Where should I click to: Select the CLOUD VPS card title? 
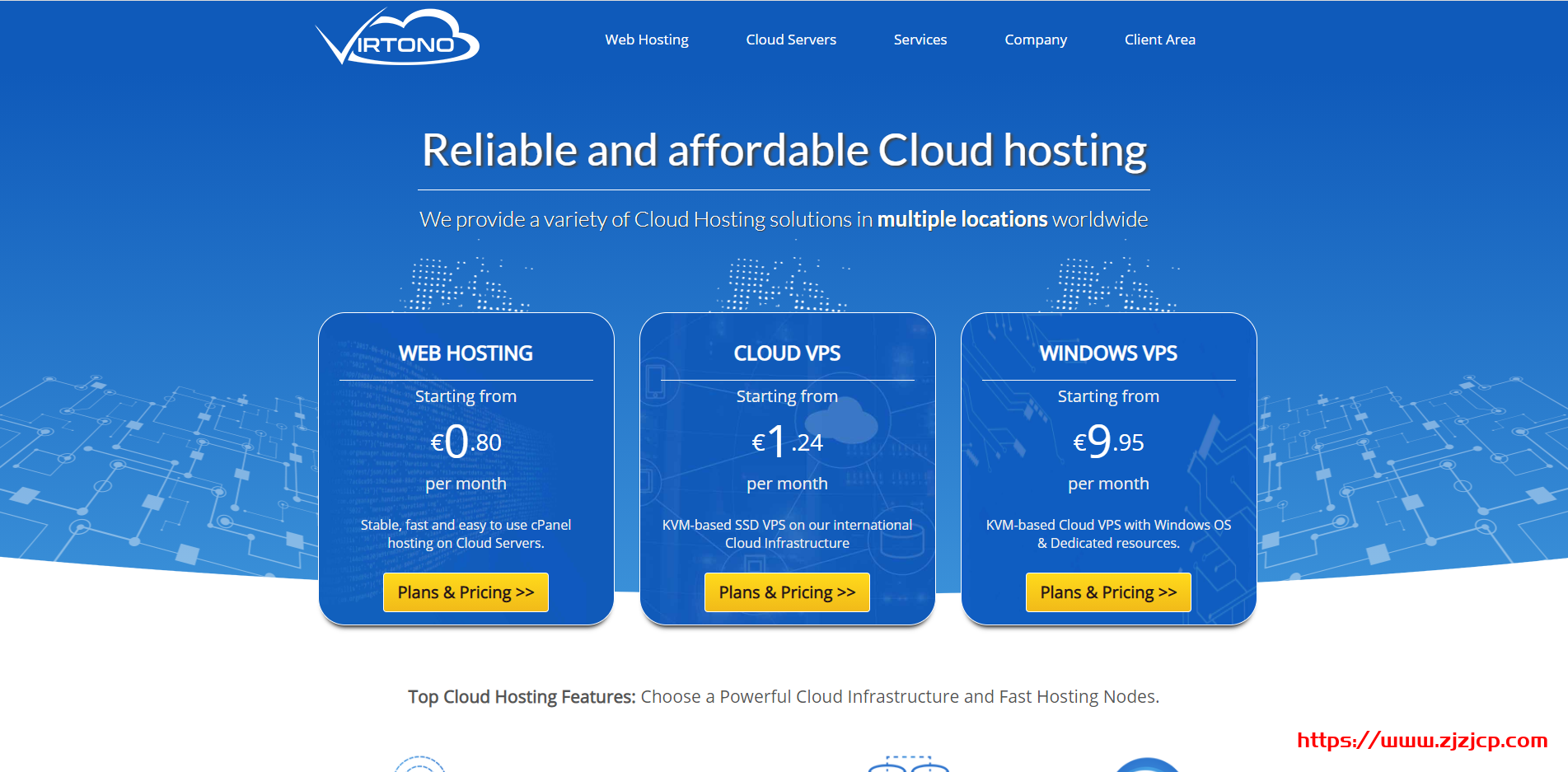pyautogui.click(x=787, y=353)
